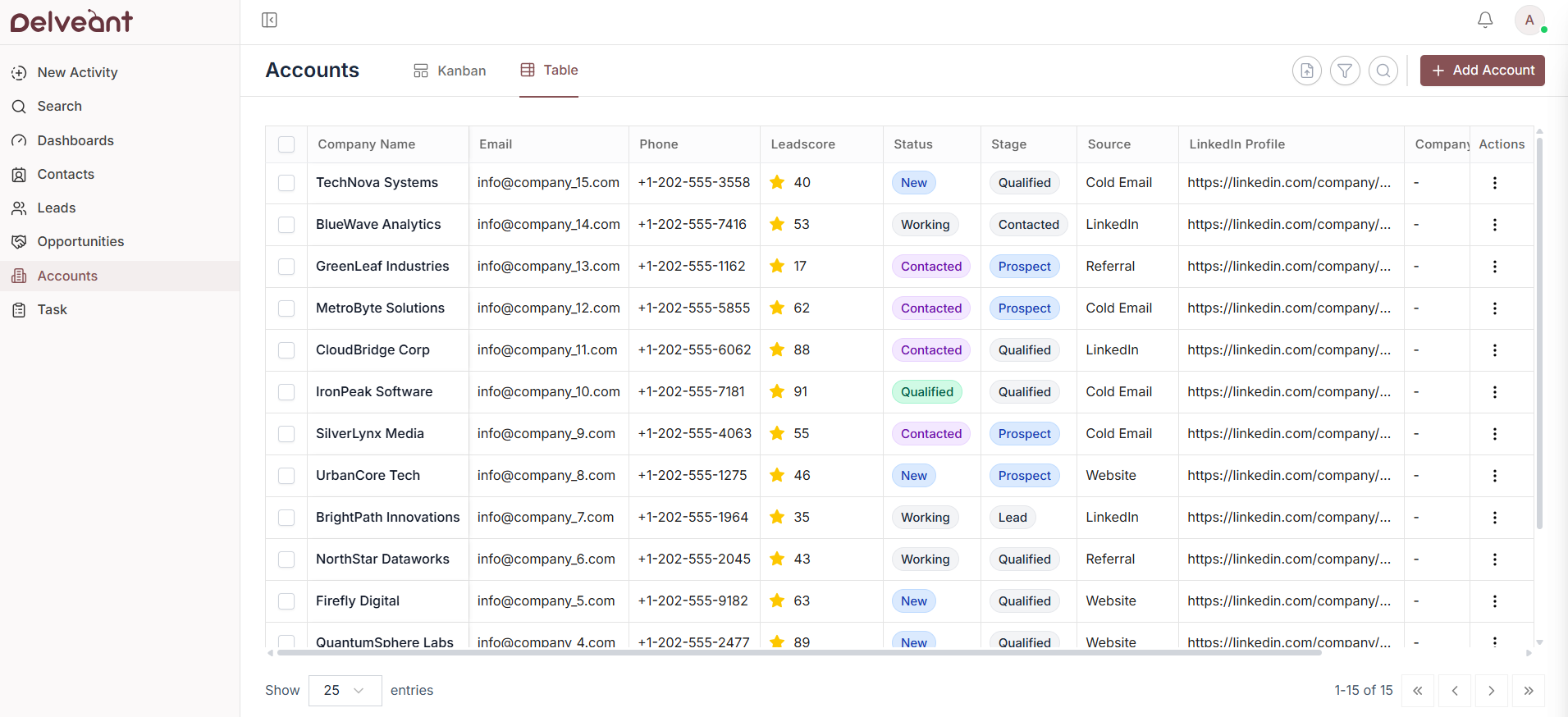Select the BlueWave Analytics row checkbox
Viewport: 1568px width, 717px height.
tap(286, 225)
